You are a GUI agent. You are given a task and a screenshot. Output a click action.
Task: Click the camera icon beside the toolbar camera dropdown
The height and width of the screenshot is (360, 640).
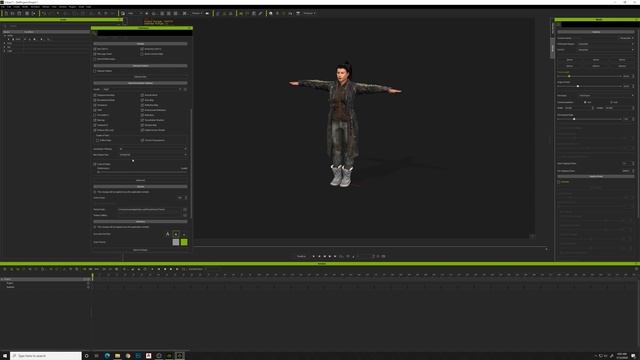pyautogui.click(x=207, y=13)
